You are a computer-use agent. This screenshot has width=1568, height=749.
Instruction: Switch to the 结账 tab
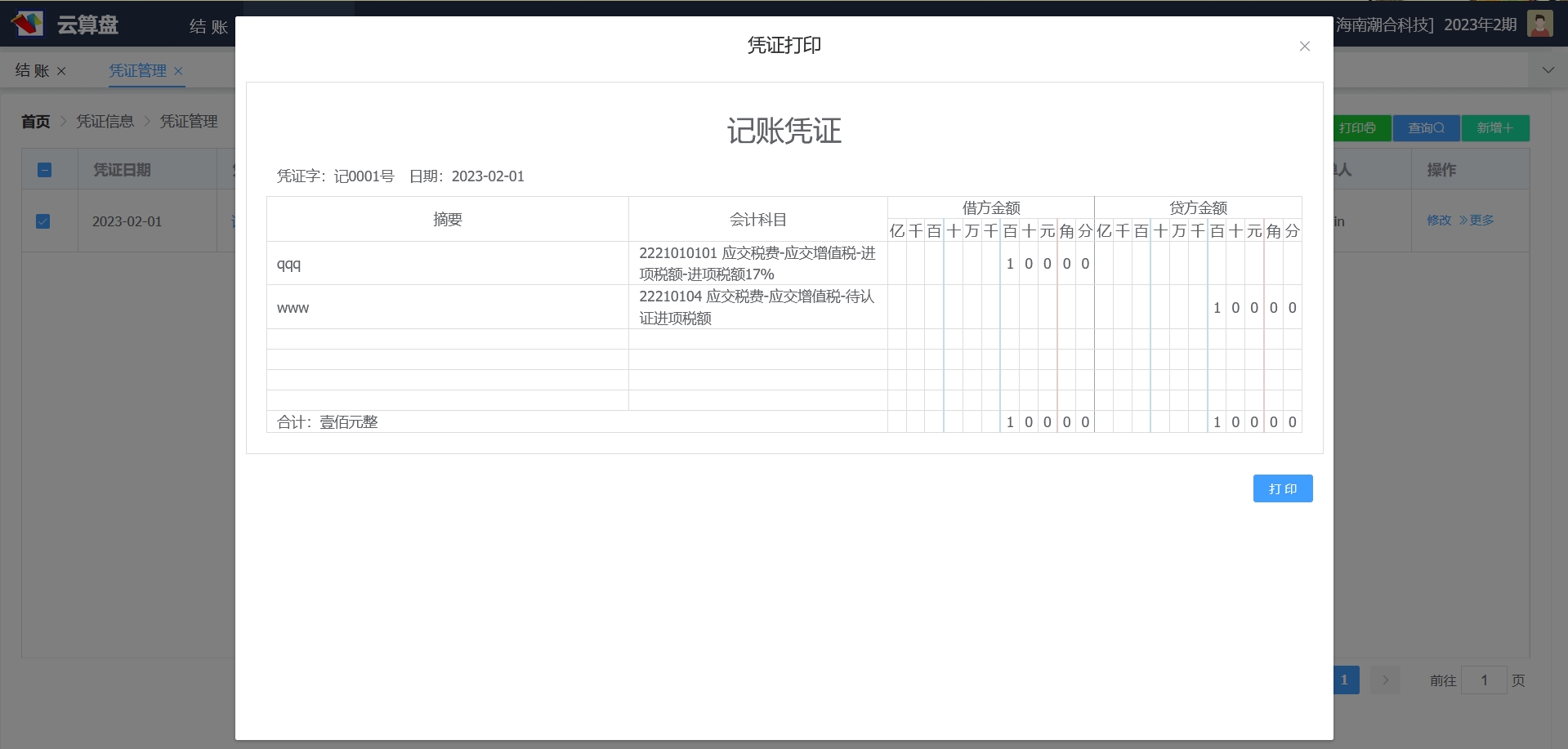coord(32,71)
